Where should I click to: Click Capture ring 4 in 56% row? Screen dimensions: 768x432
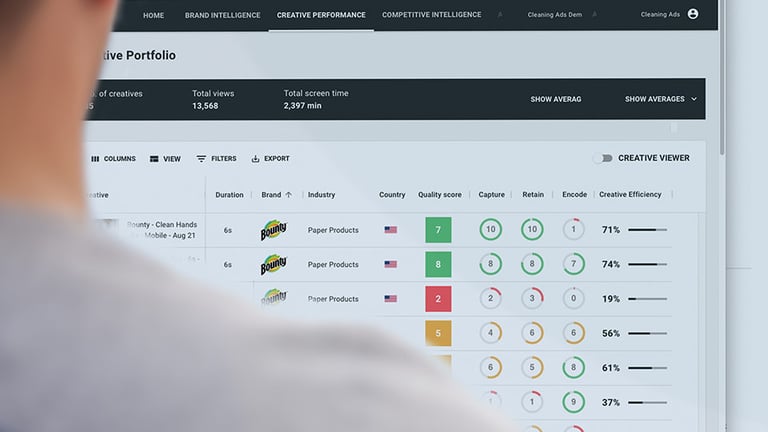click(490, 333)
